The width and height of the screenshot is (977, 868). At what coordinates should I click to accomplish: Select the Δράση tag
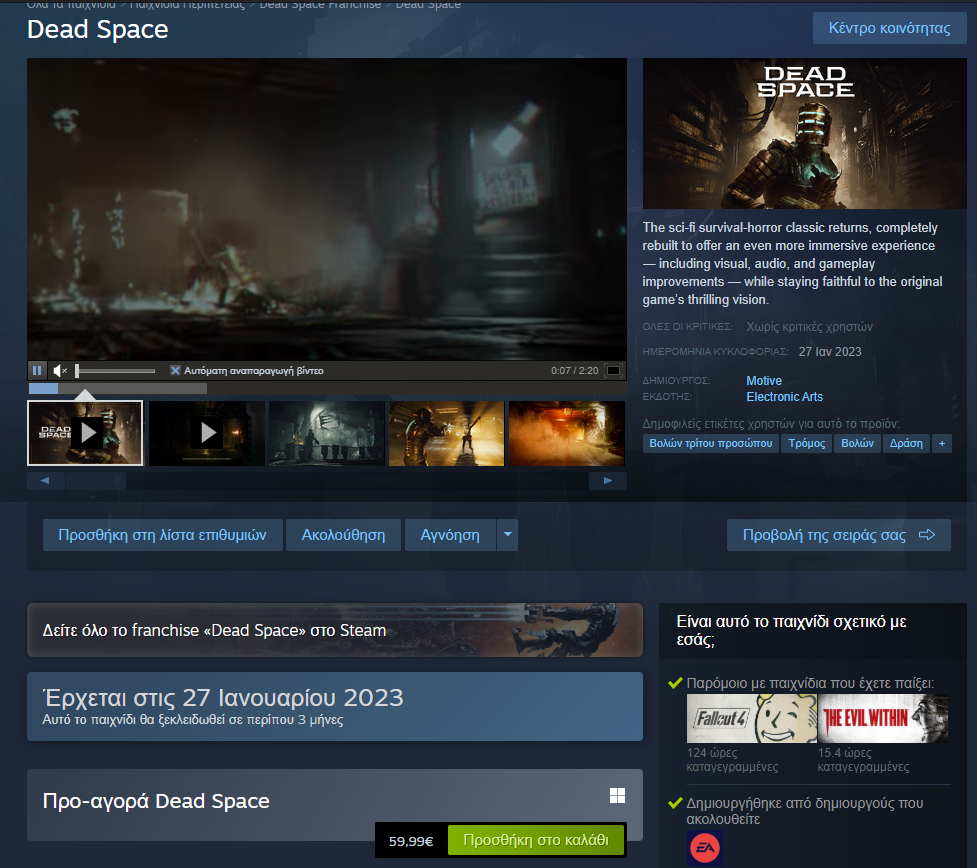906,444
